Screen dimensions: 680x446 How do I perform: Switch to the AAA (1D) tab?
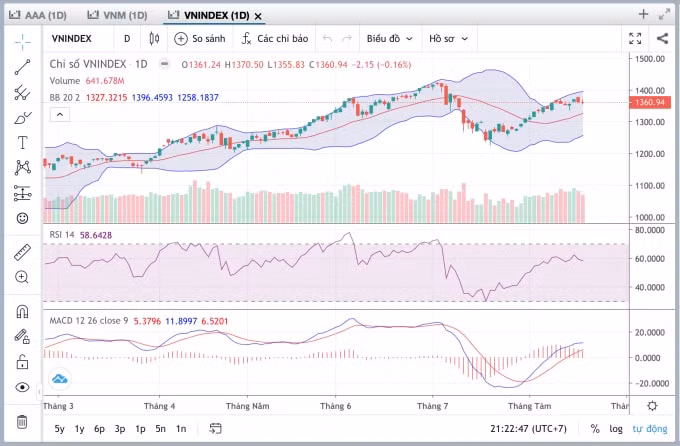[x=38, y=16]
